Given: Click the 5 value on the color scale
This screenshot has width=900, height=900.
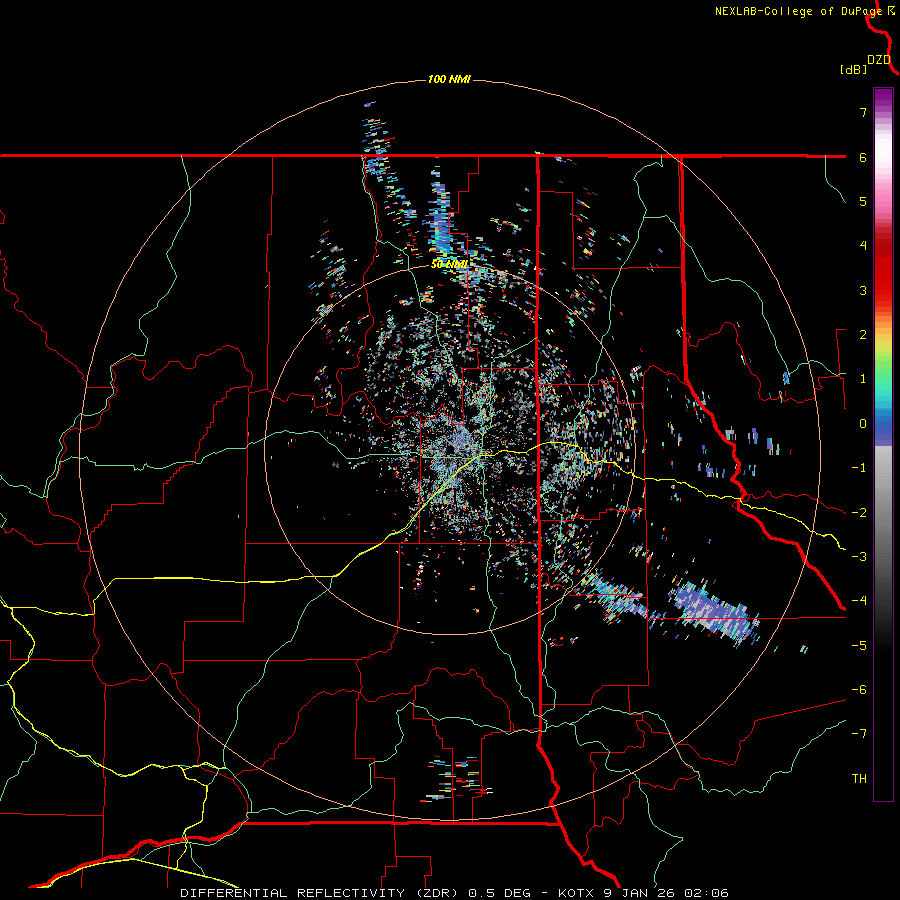Looking at the screenshot, I should tap(863, 201).
